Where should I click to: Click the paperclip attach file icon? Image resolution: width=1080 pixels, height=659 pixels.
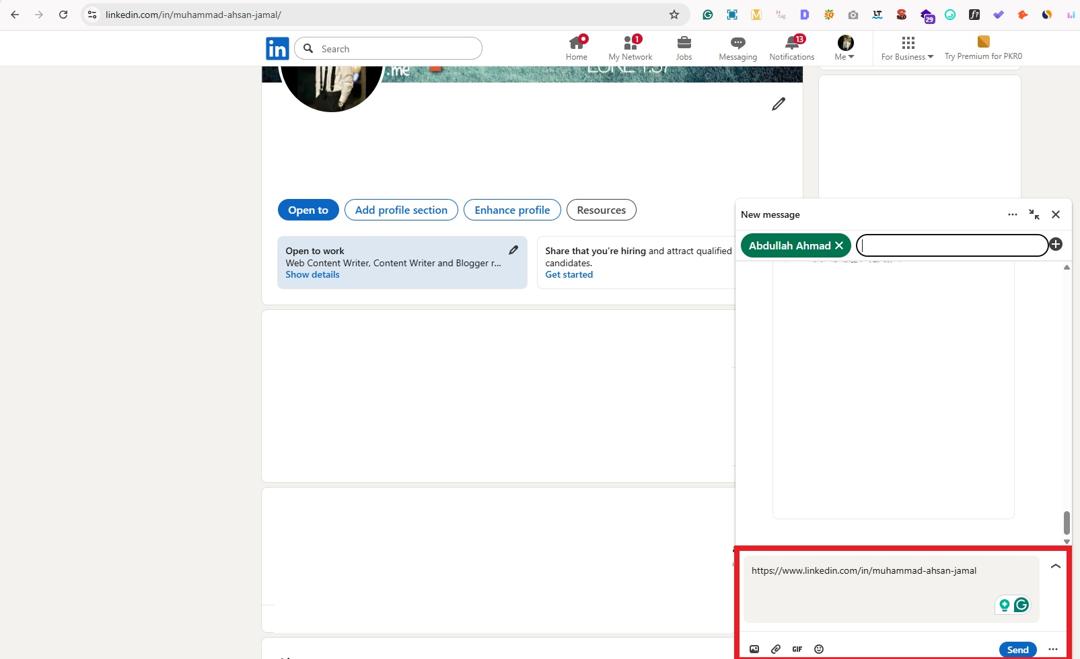point(776,649)
